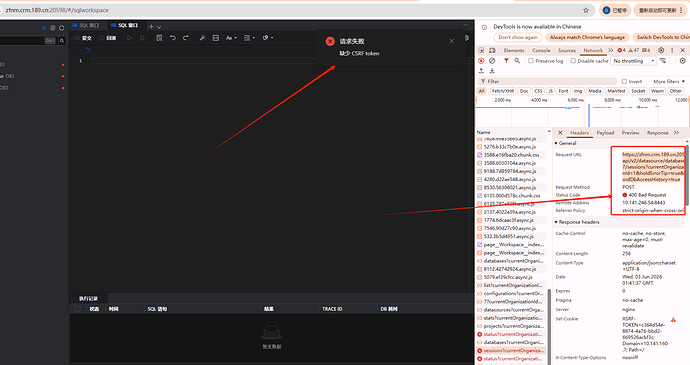Select the All request type filter
Screen dimensions: 690x365
pyautogui.click(x=481, y=91)
